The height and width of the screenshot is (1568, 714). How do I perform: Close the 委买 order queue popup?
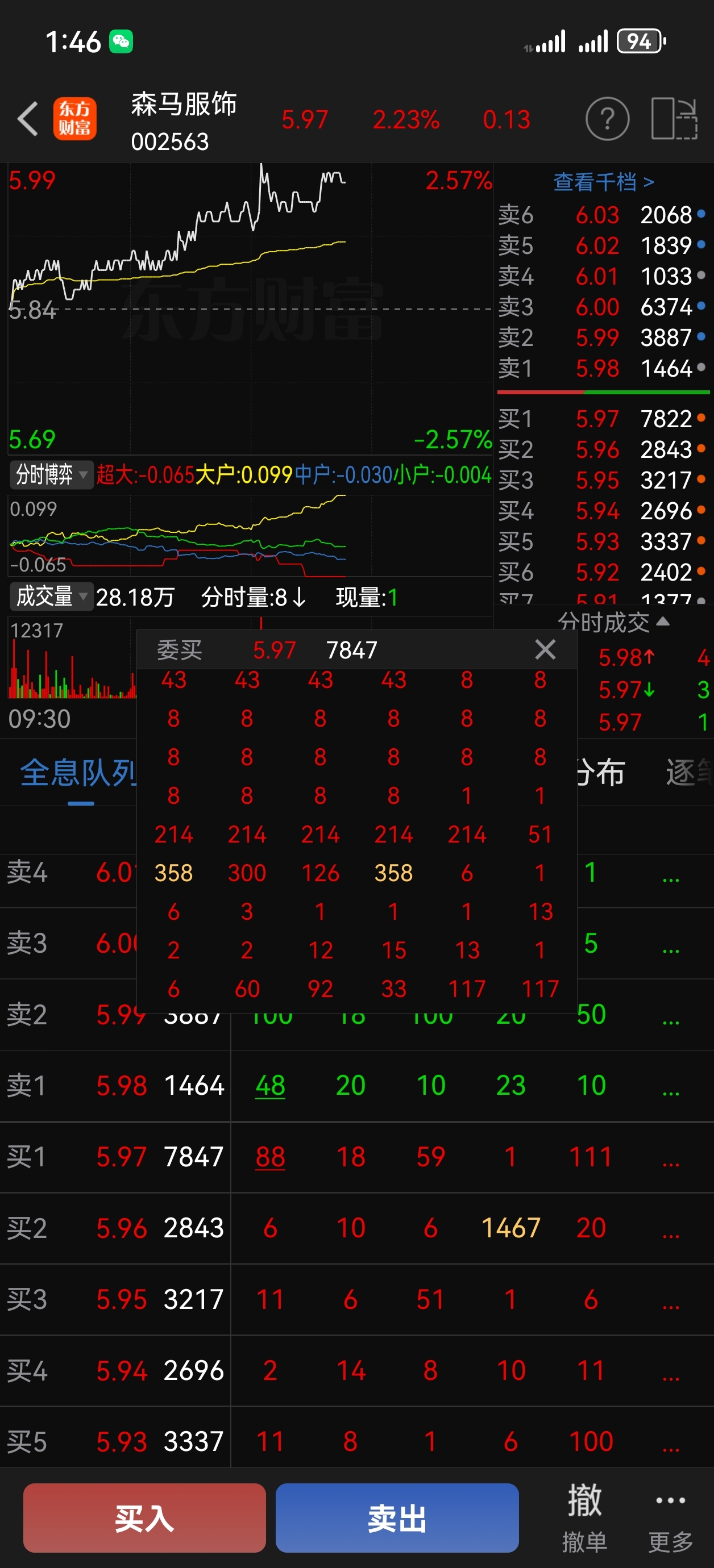click(545, 649)
